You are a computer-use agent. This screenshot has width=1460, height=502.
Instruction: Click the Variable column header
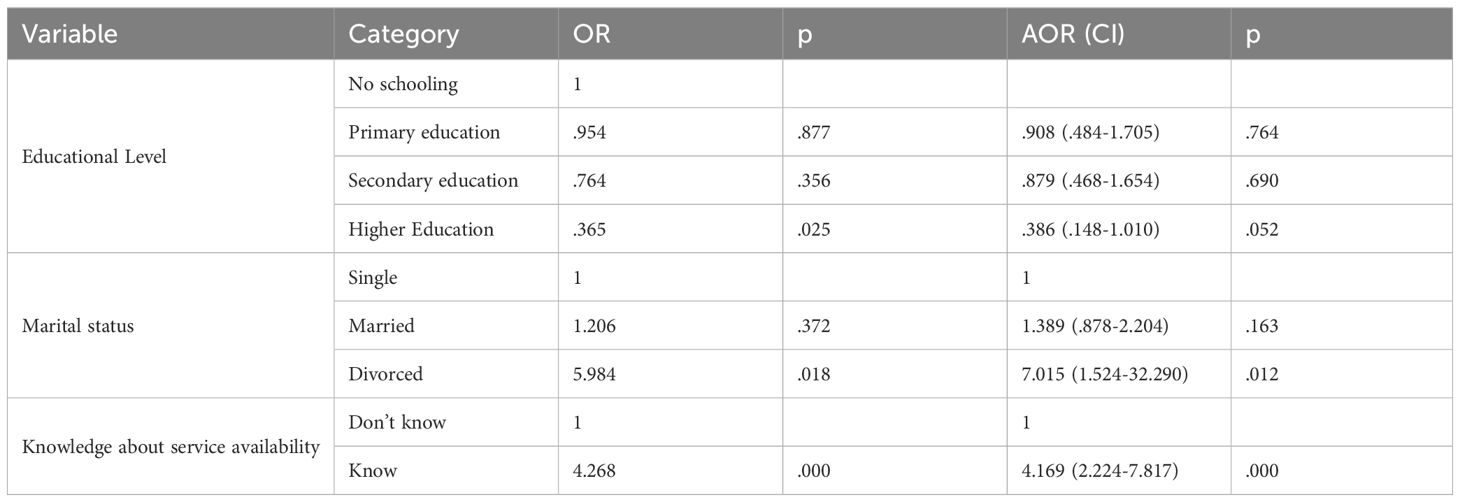(x=70, y=34)
